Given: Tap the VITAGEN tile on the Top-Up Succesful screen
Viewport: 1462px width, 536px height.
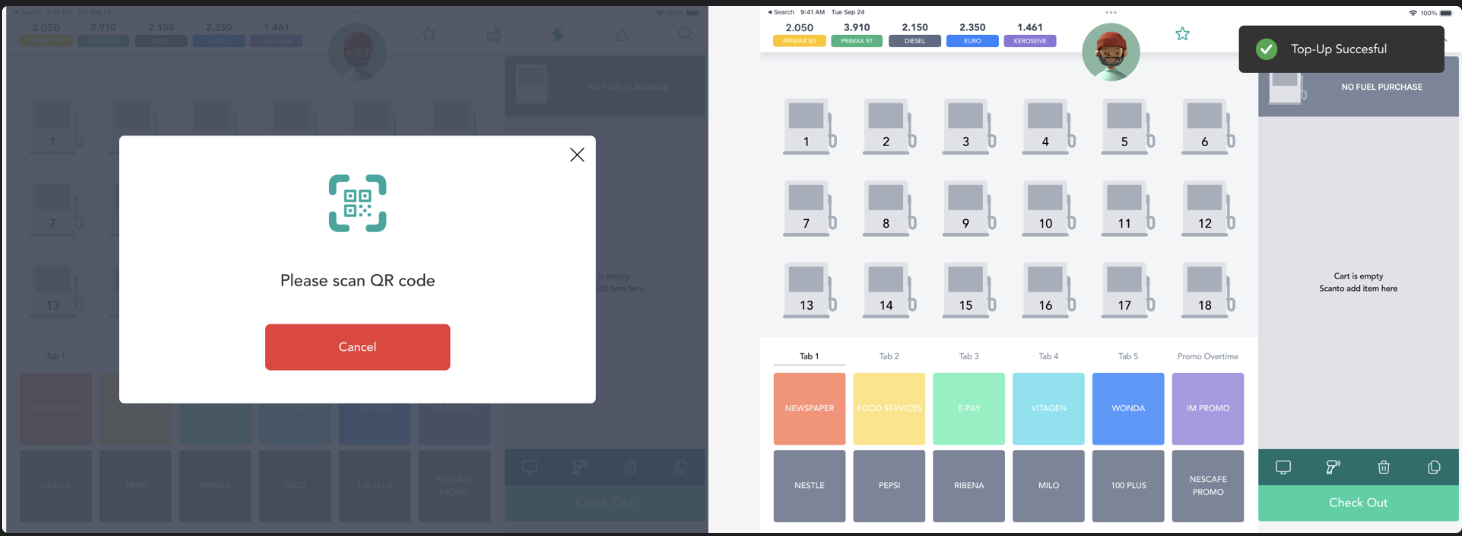Looking at the screenshot, I should [x=1048, y=409].
